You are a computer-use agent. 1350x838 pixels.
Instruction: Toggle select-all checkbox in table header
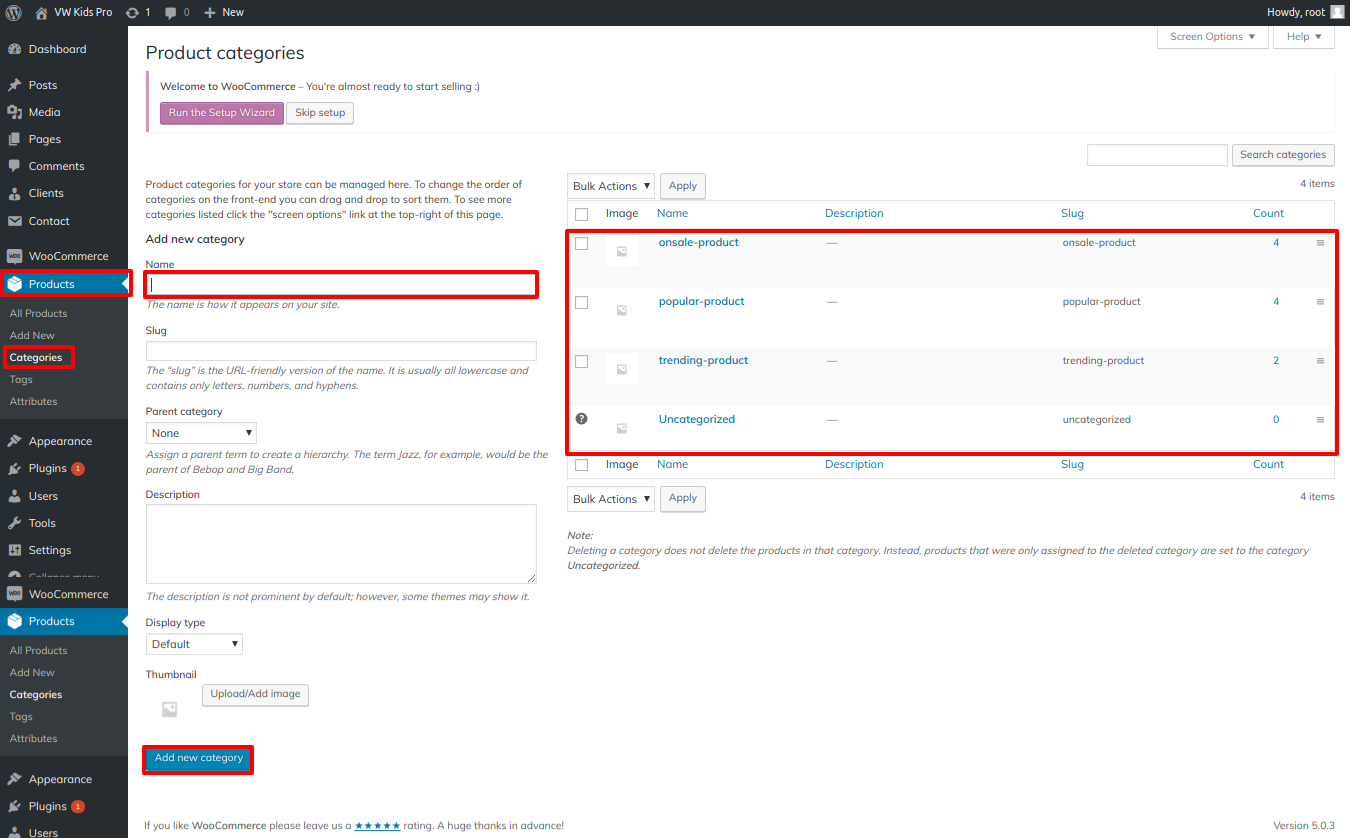[x=581, y=214]
